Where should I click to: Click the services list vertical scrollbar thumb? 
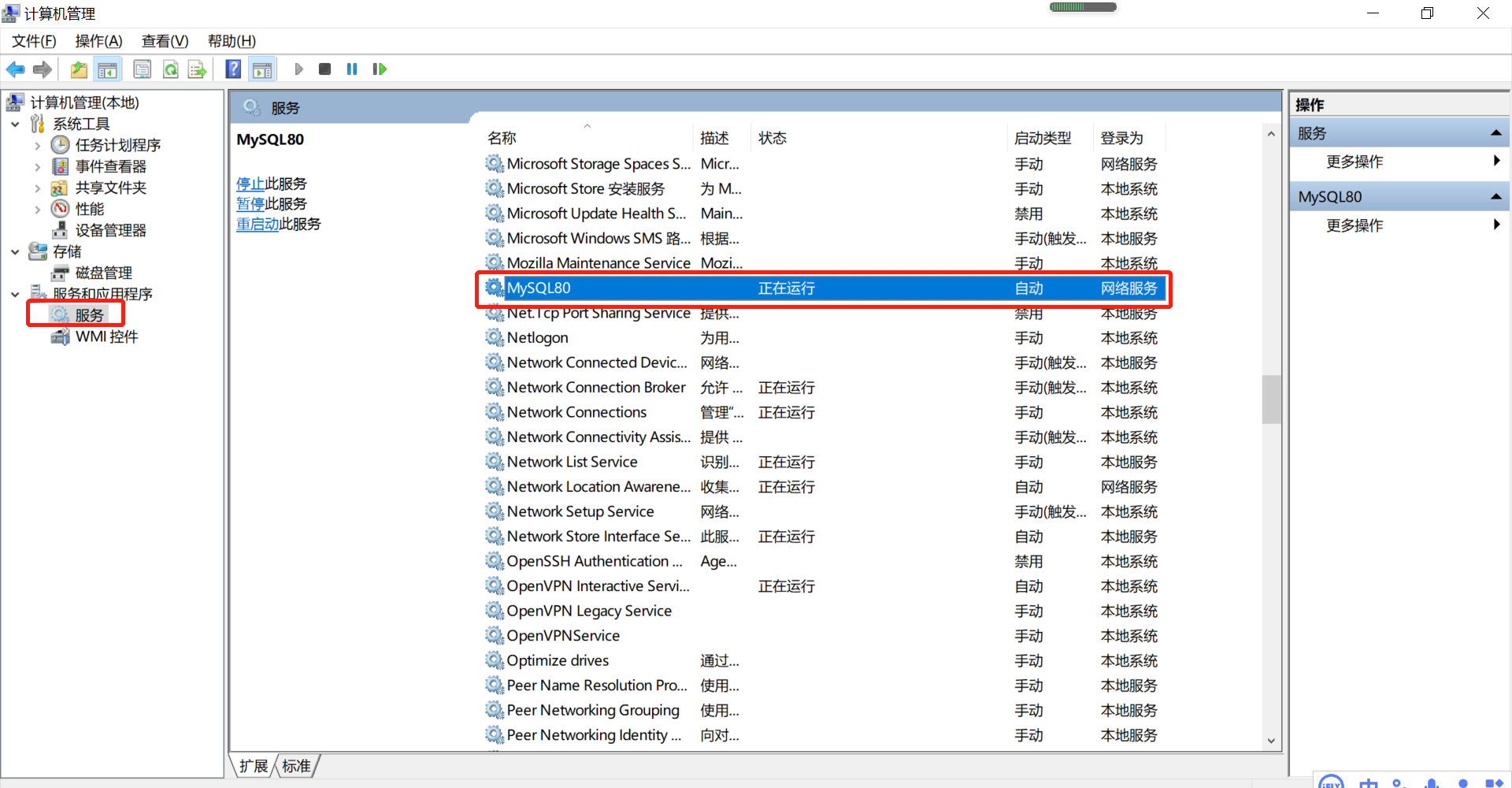point(1271,400)
